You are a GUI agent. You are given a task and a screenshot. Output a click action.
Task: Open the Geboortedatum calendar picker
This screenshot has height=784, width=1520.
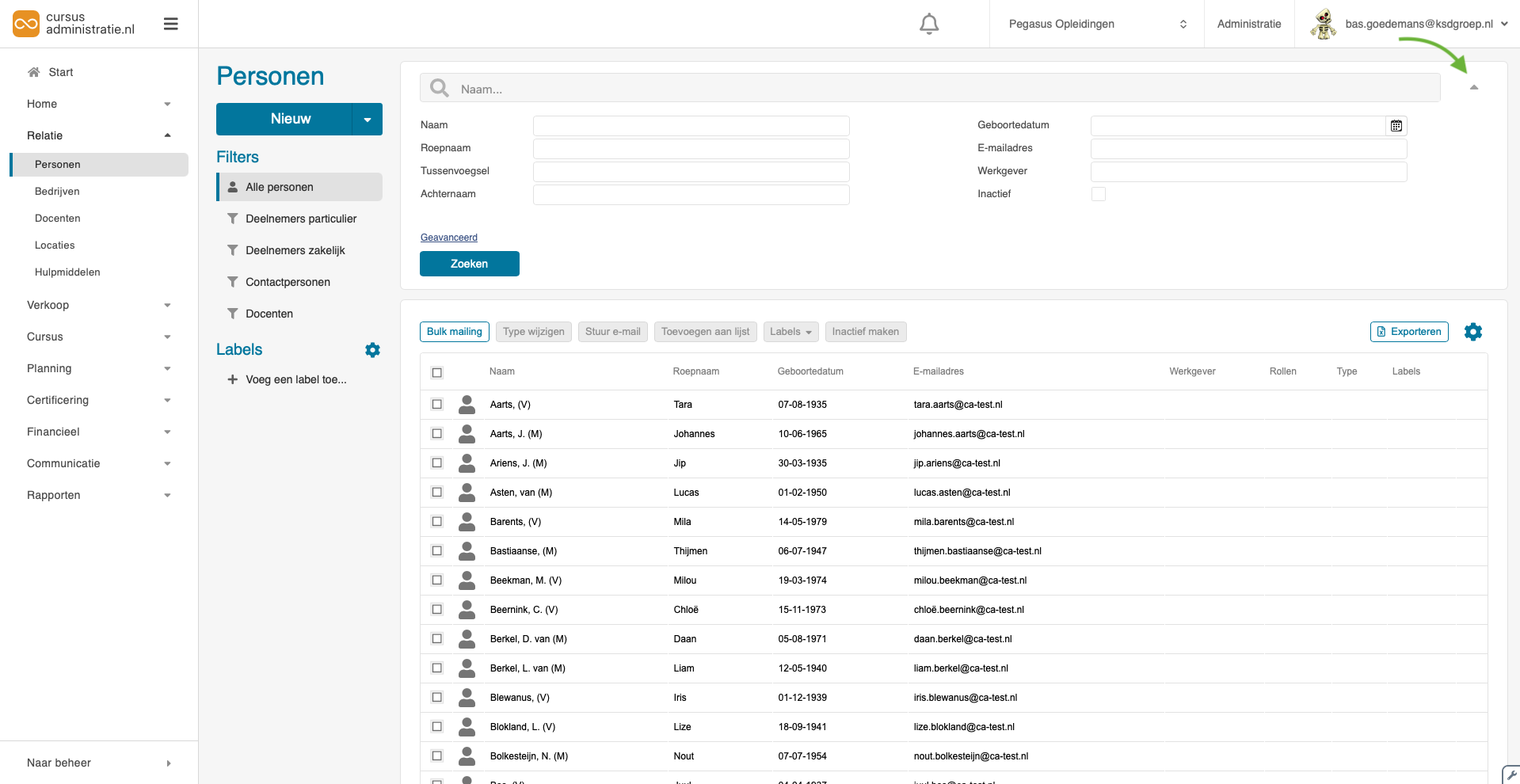point(1396,126)
